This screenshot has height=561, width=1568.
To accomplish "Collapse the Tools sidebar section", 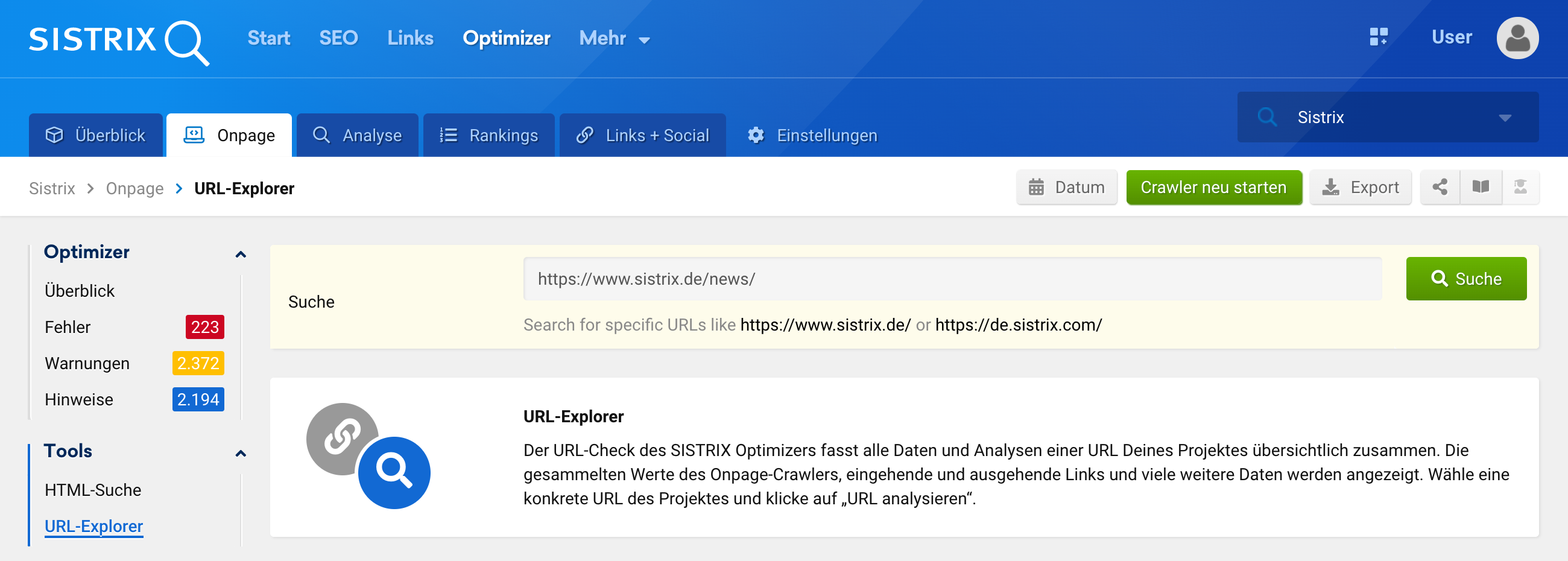I will (x=241, y=453).
